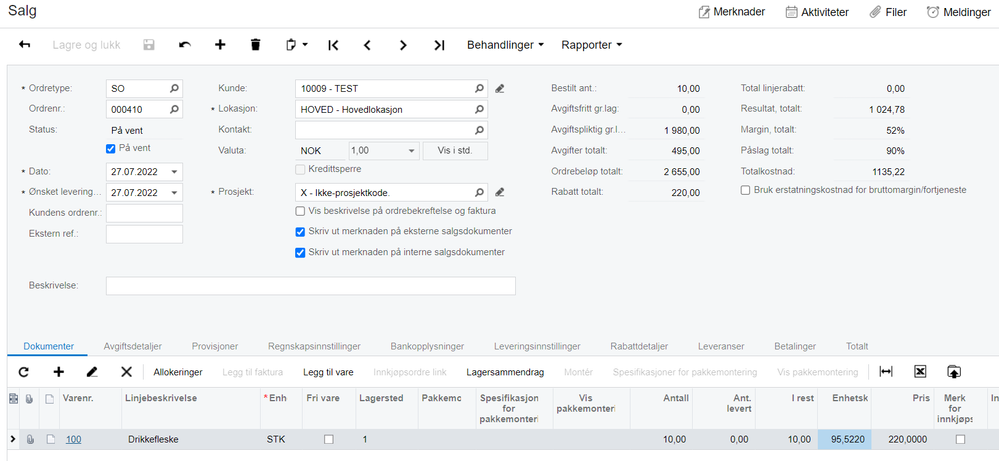Delete the order using the trash icon

(255, 45)
